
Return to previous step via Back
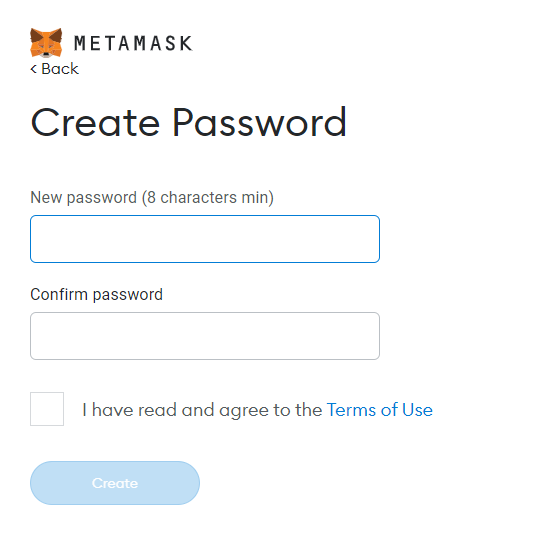[x=55, y=69]
